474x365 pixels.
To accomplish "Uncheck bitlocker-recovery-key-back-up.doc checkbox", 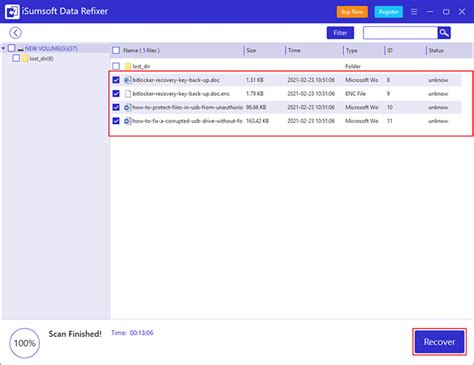I will pyautogui.click(x=116, y=80).
